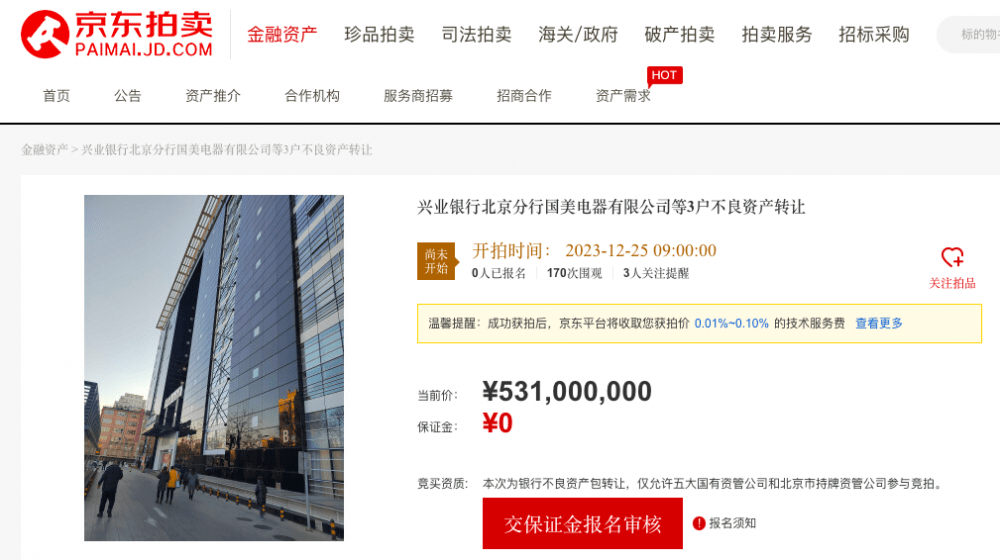The width and height of the screenshot is (1000, 560).
Task: Go to the 破产拍卖 tab
Action: [679, 34]
